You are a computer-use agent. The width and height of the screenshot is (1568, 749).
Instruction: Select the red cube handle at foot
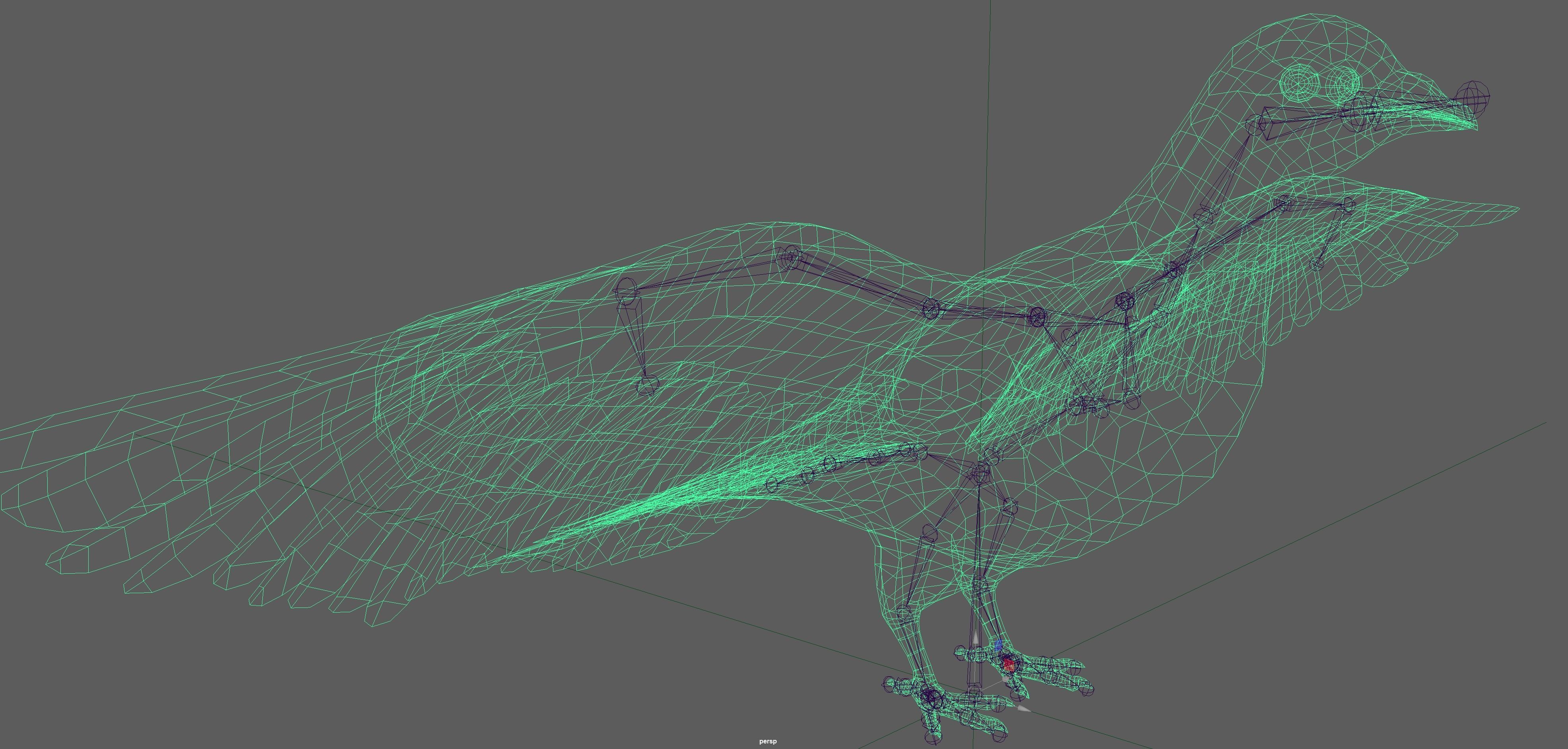point(1009,664)
